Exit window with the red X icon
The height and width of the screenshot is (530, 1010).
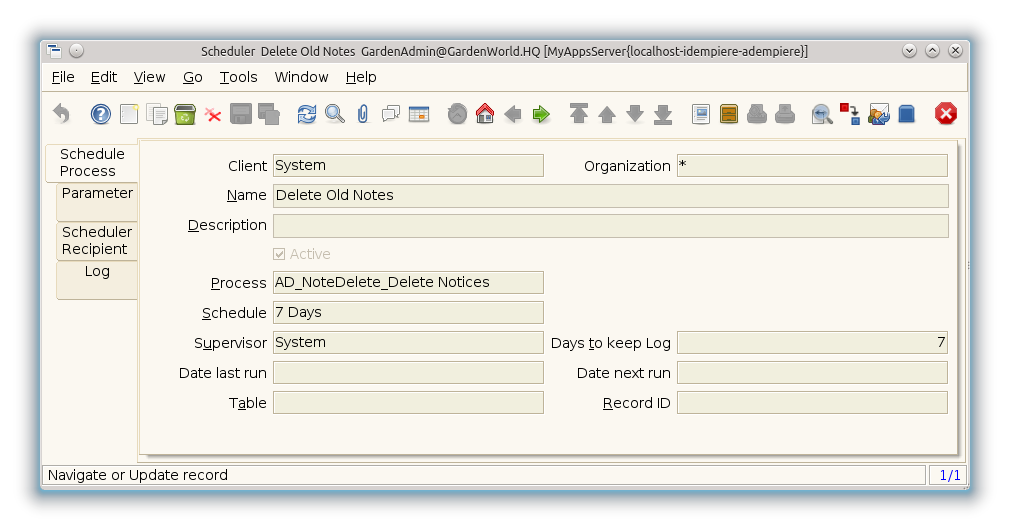click(946, 114)
